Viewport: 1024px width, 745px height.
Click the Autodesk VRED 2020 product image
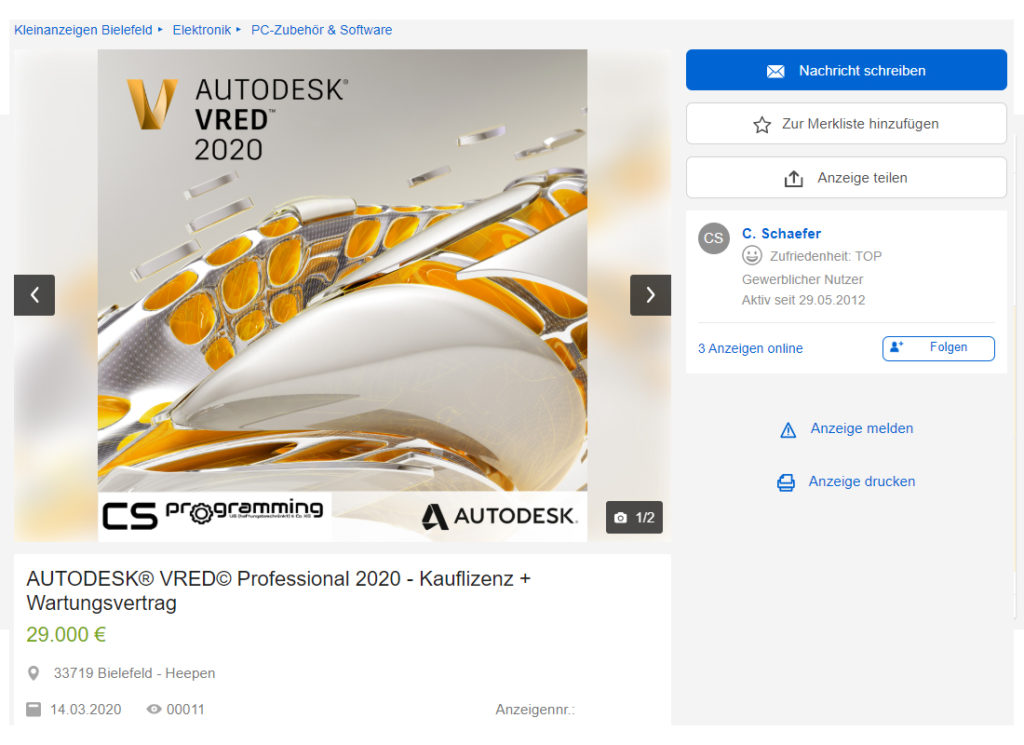click(x=342, y=295)
